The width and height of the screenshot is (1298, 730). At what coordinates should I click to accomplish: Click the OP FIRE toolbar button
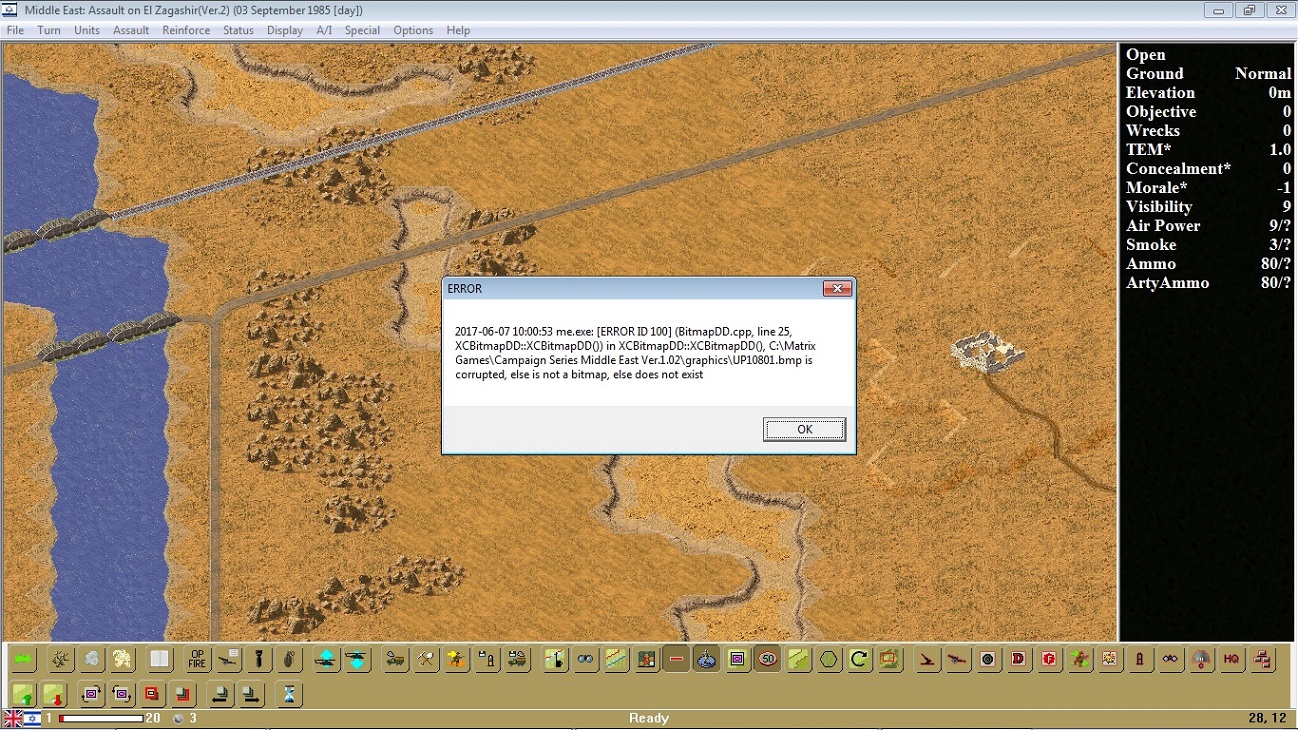tap(197, 660)
